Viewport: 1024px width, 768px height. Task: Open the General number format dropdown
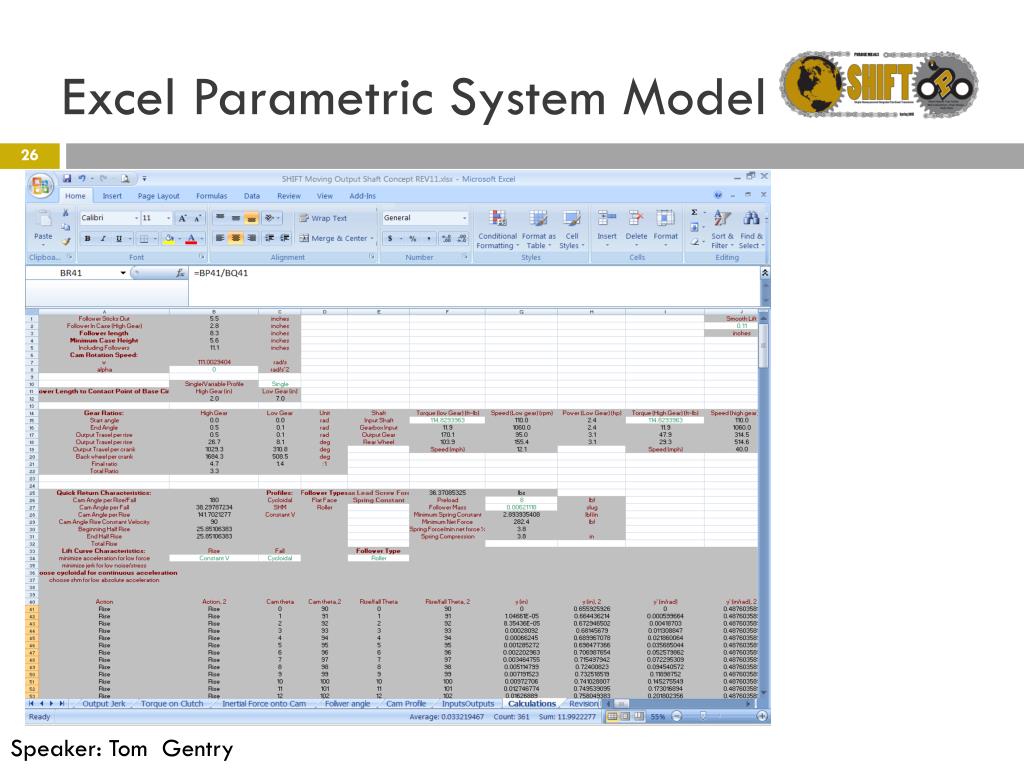pyautogui.click(x=464, y=218)
